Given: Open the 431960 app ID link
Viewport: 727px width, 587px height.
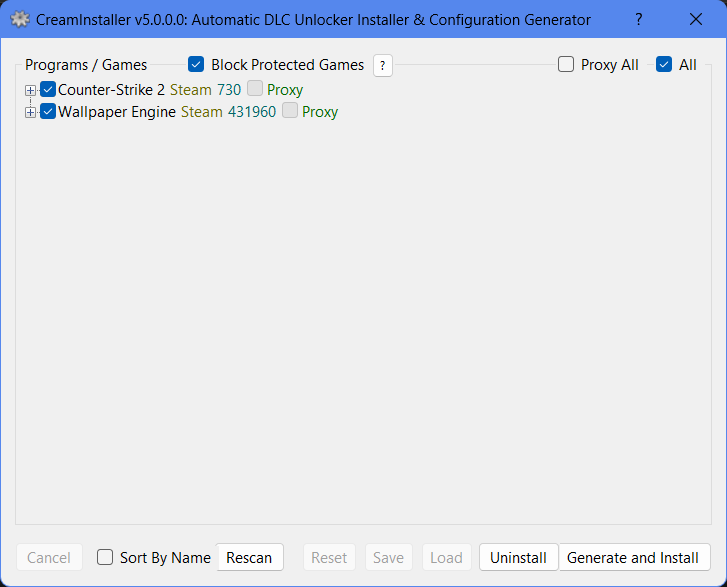Looking at the screenshot, I should tap(252, 112).
